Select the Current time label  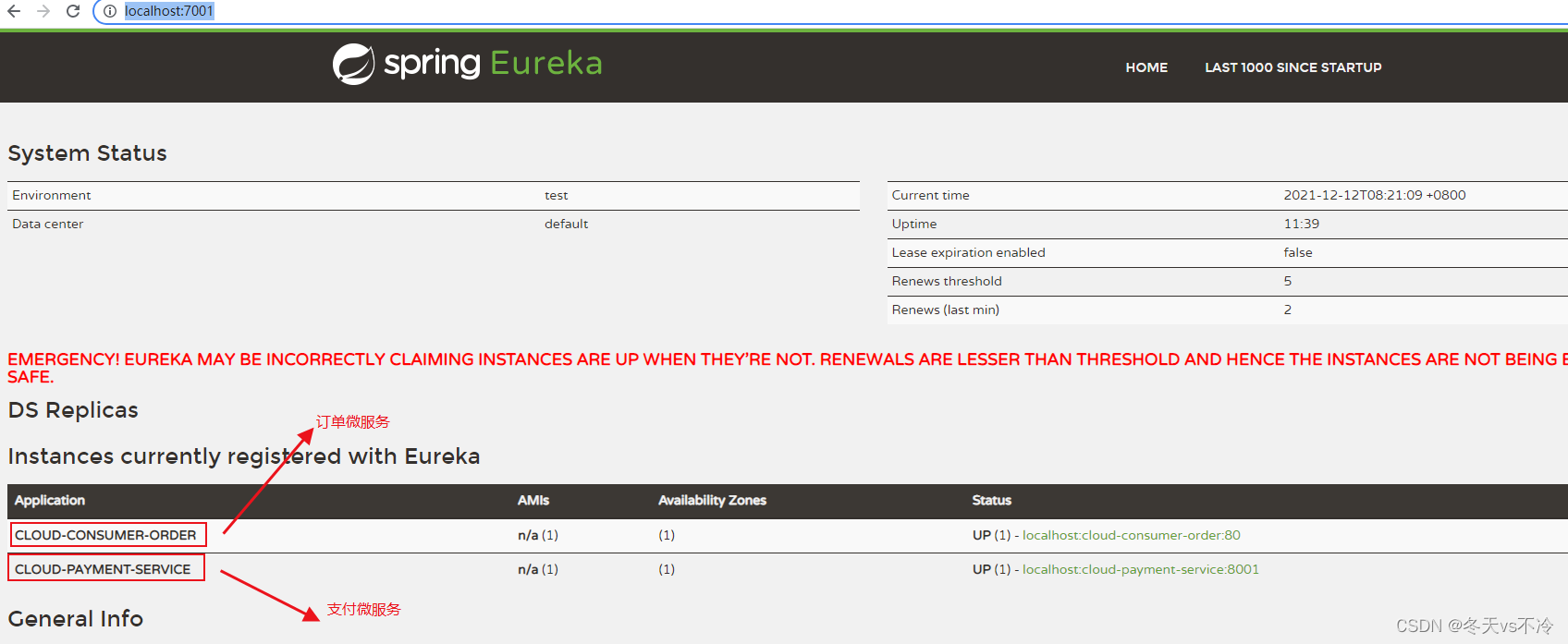point(930,195)
